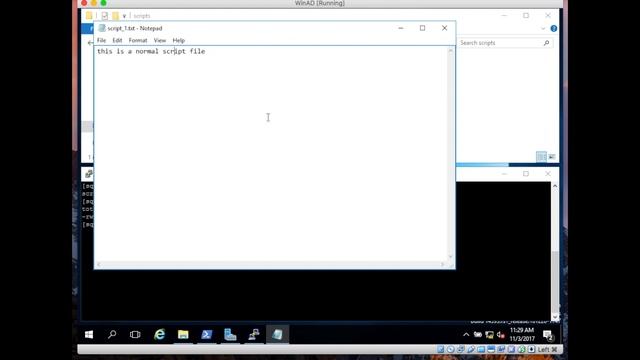Open File Explorer help (blue question mark)
Viewport: 640px width, 360px height.
click(554, 29)
